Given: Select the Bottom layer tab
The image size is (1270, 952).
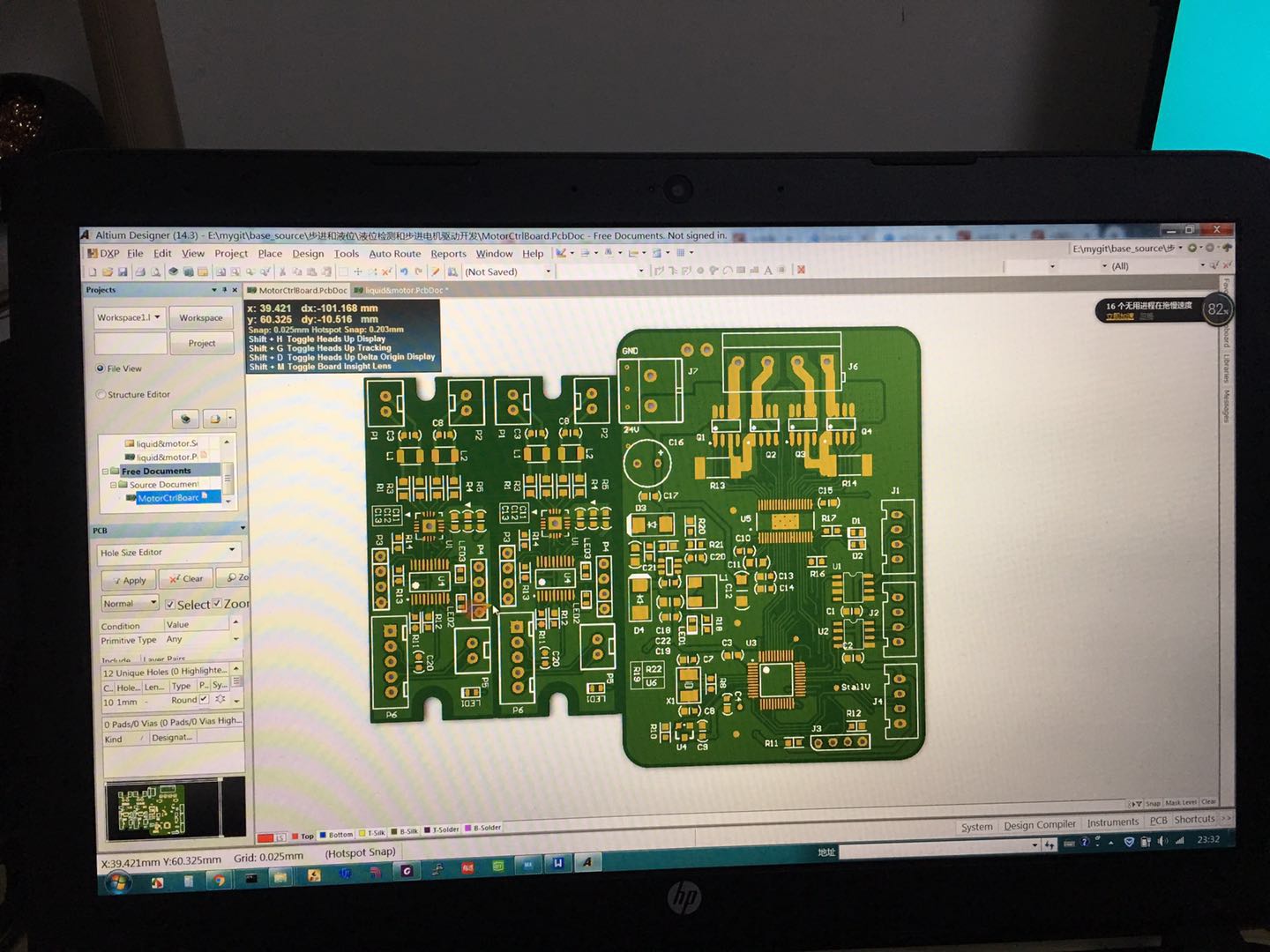Looking at the screenshot, I should pyautogui.click(x=336, y=834).
